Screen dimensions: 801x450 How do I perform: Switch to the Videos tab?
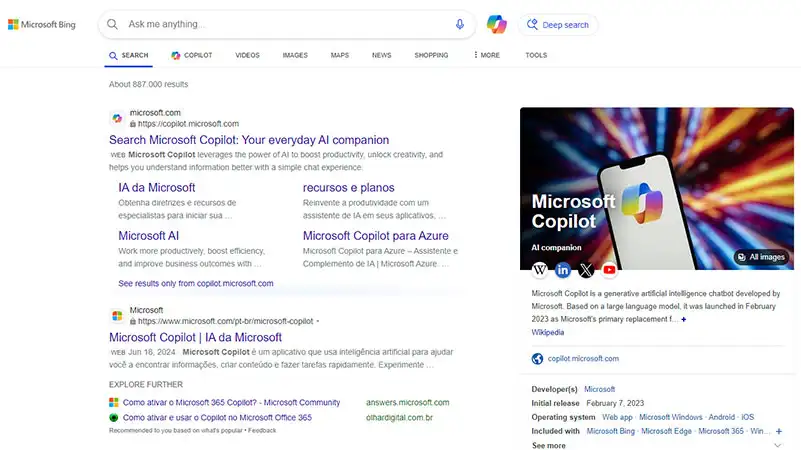(247, 55)
